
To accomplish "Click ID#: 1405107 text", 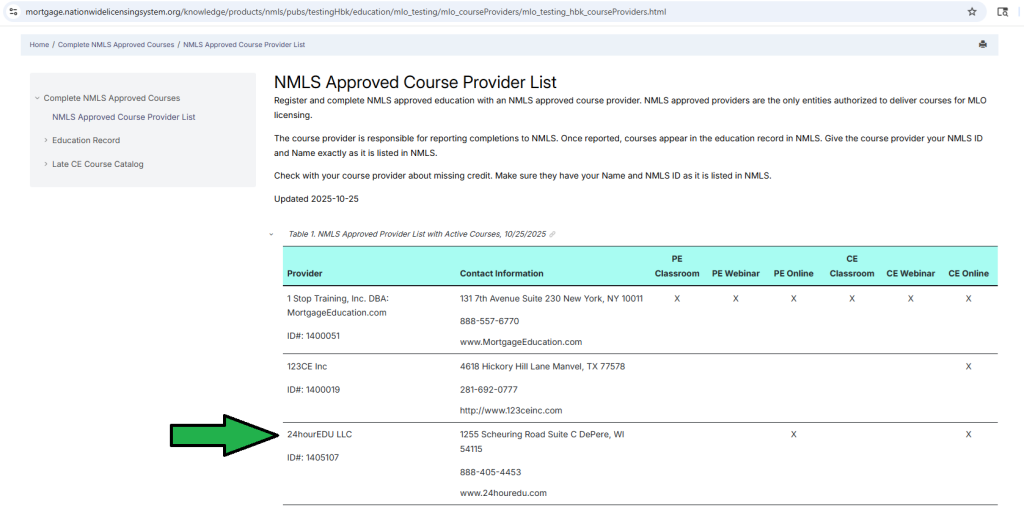I will tap(313, 457).
